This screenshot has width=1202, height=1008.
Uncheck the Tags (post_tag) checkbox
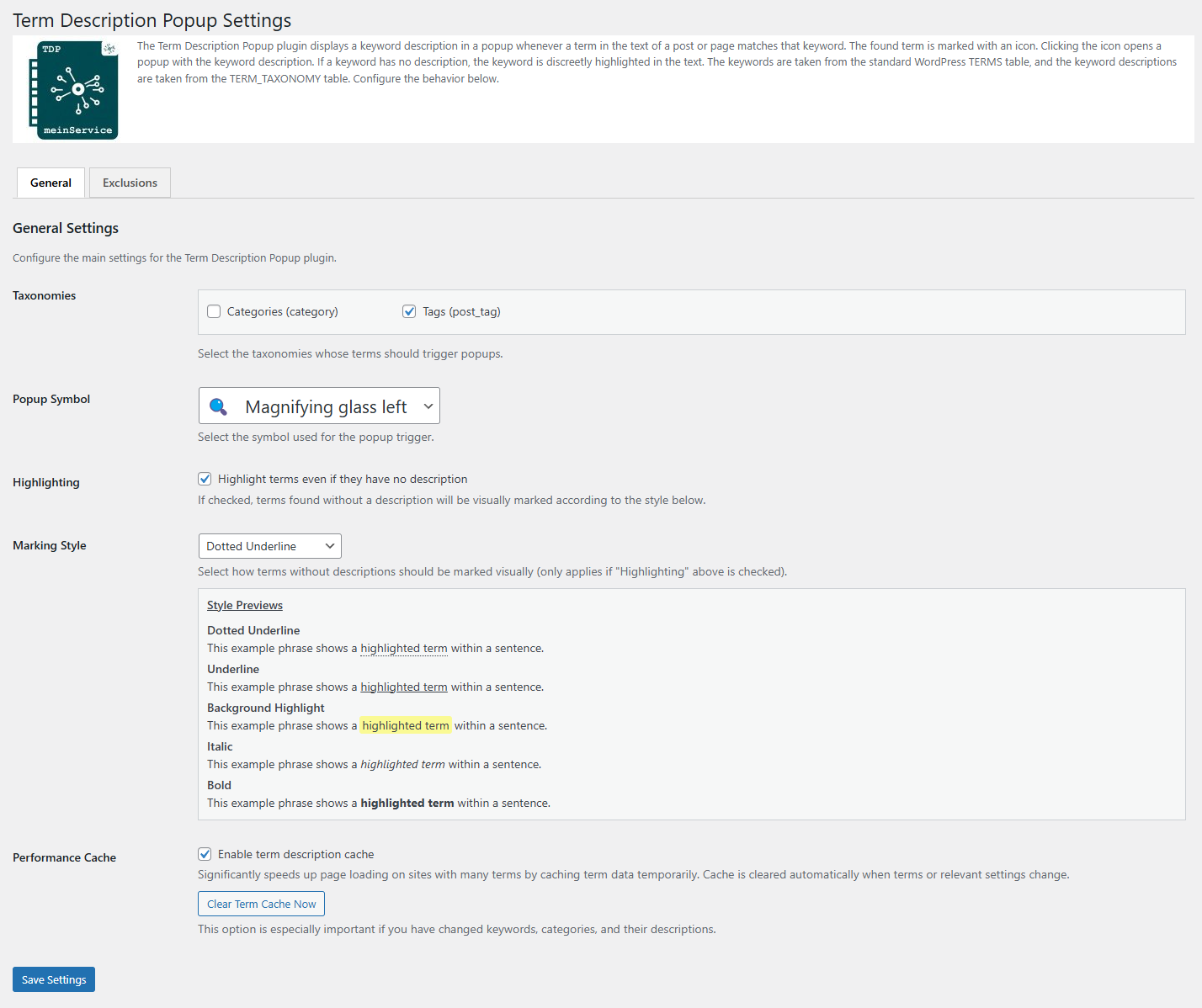pos(409,312)
